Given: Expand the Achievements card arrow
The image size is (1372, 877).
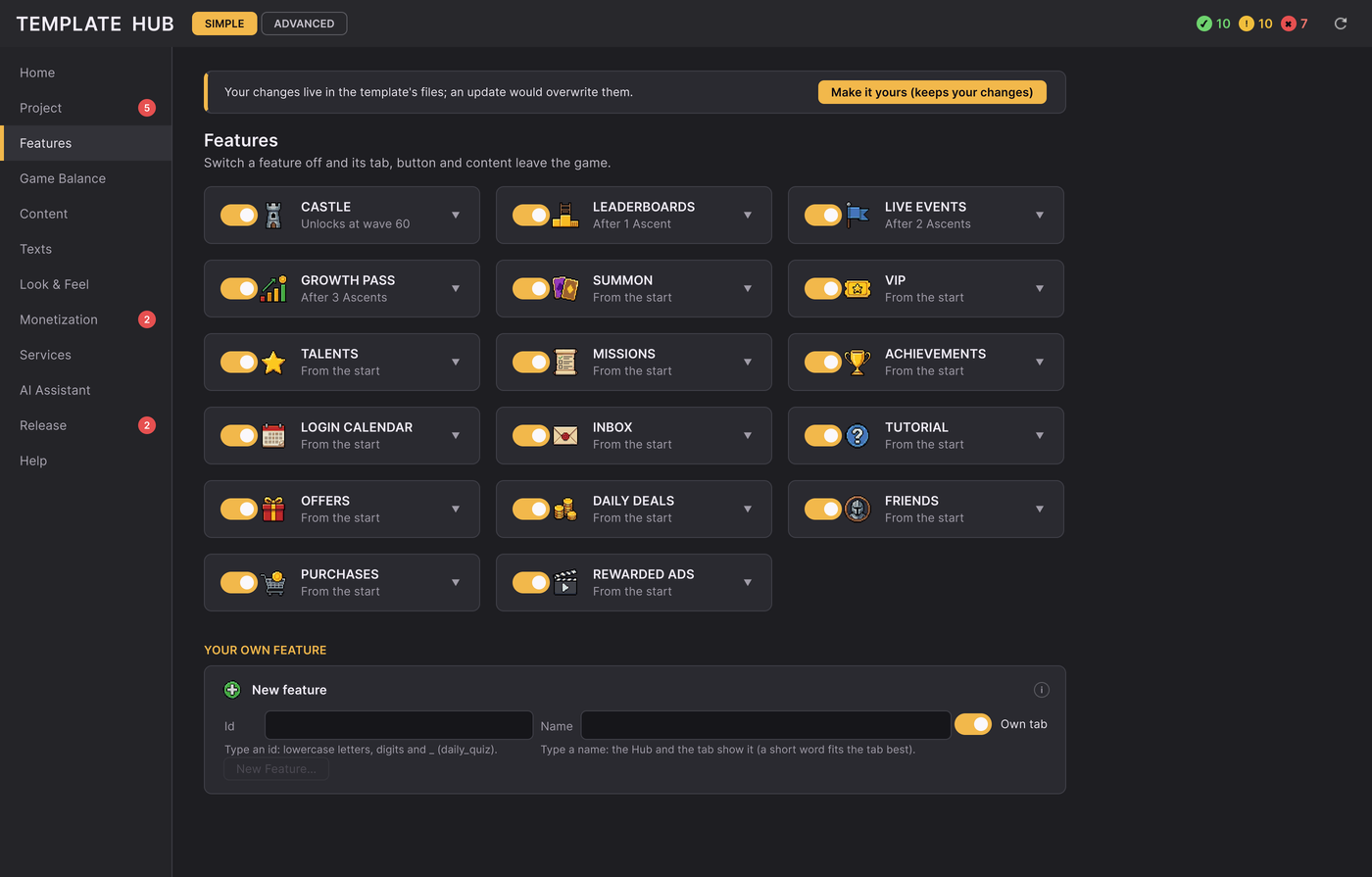Looking at the screenshot, I should tap(1040, 362).
